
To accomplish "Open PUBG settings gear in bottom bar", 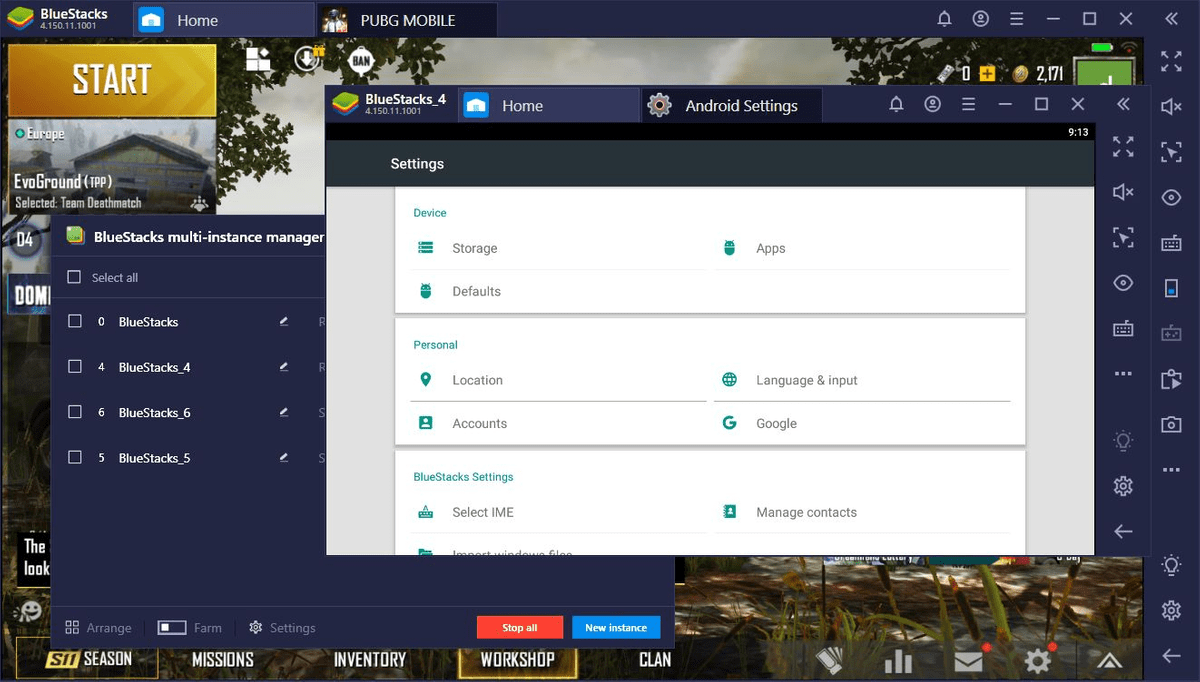I will pyautogui.click(x=1038, y=660).
